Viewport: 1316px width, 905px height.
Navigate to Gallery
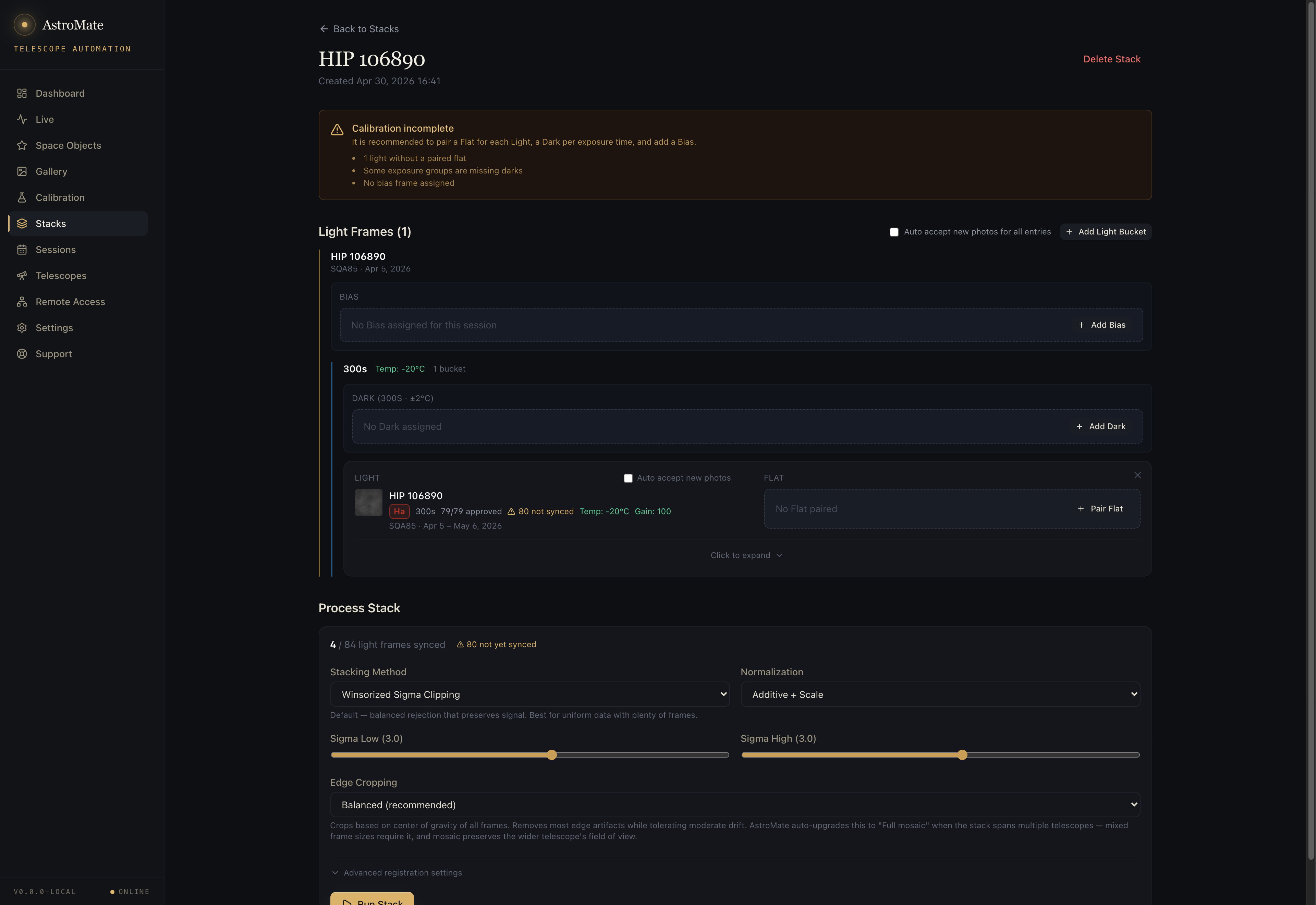coord(78,171)
